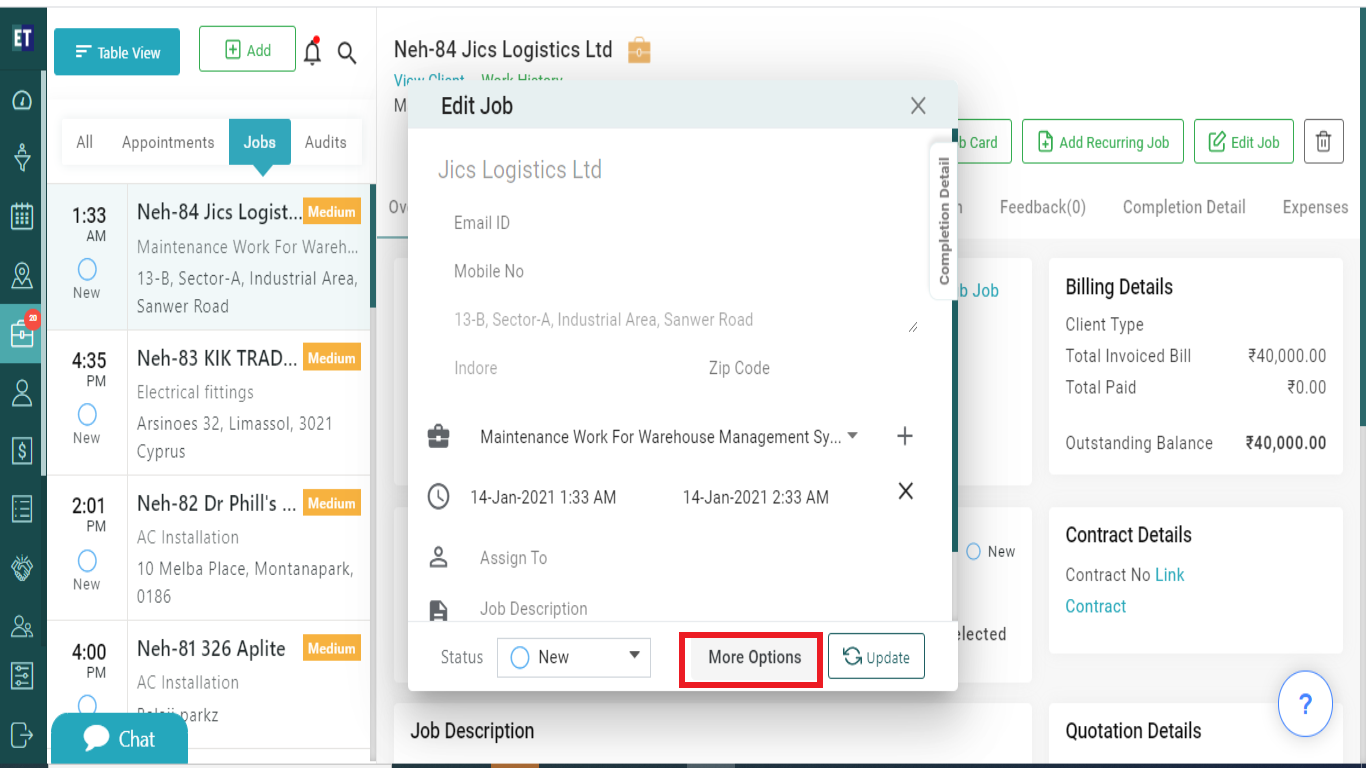
Task: Toggle status circle for Neh-84 job
Action: [x=87, y=269]
